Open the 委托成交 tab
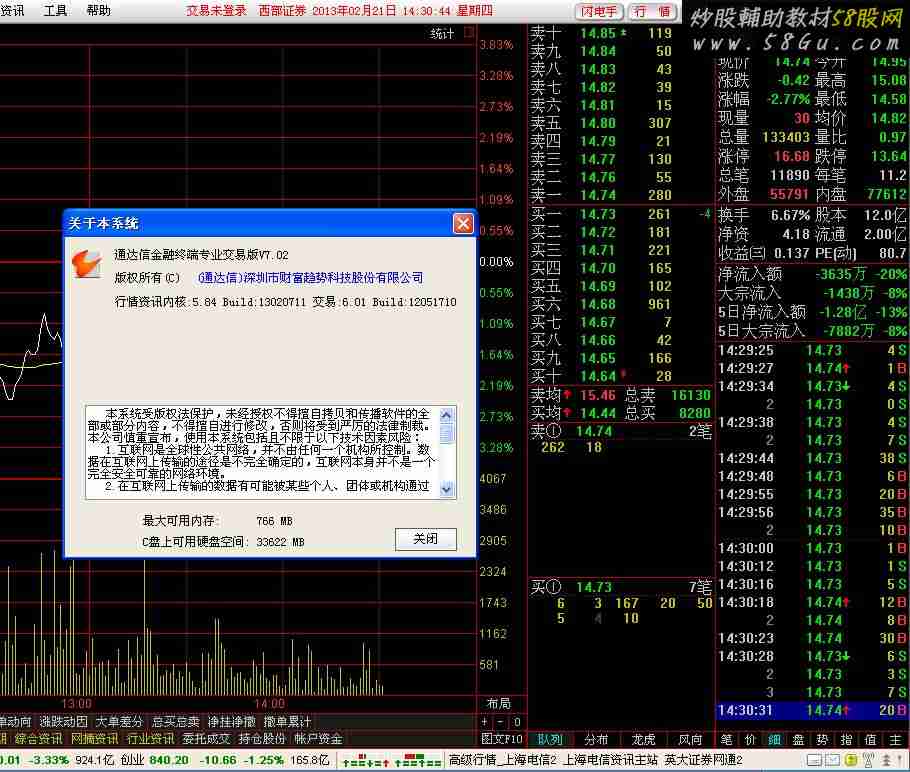 pyautogui.click(x=207, y=739)
